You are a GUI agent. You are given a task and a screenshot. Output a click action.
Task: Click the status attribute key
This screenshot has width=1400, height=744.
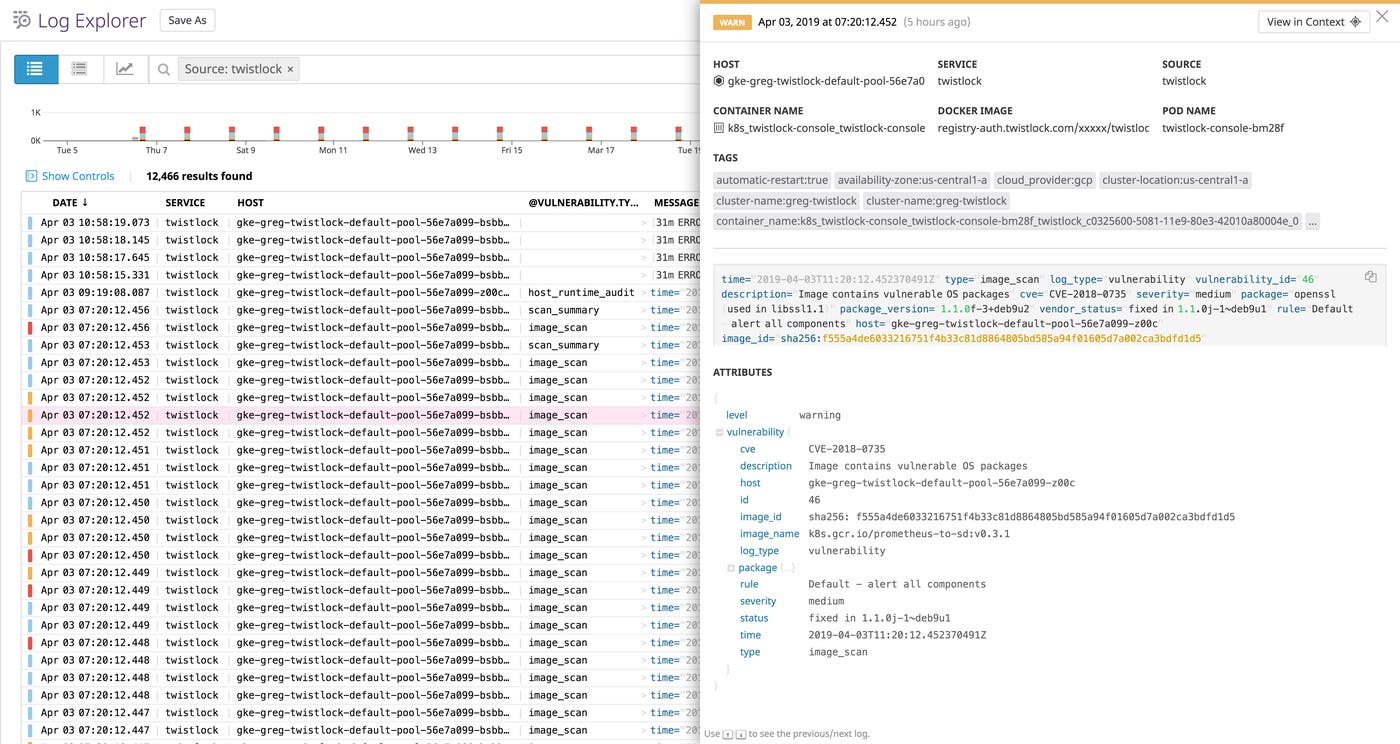754,618
